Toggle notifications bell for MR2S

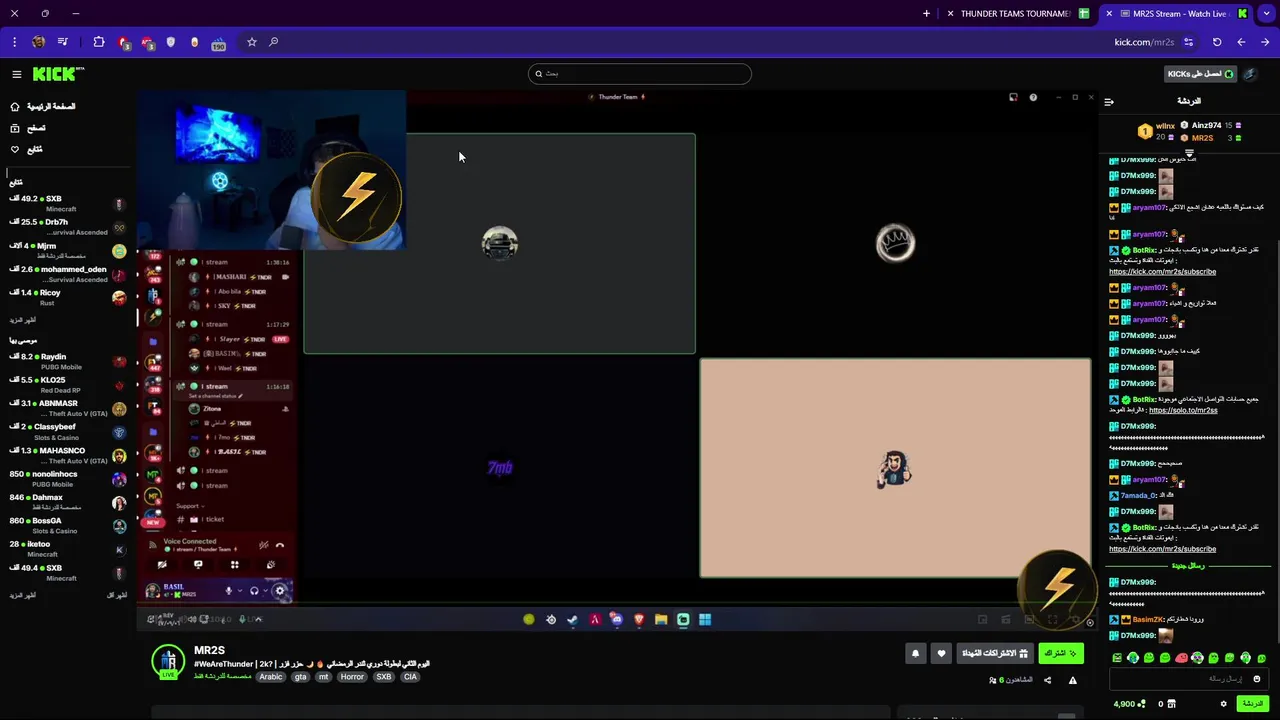coord(915,653)
